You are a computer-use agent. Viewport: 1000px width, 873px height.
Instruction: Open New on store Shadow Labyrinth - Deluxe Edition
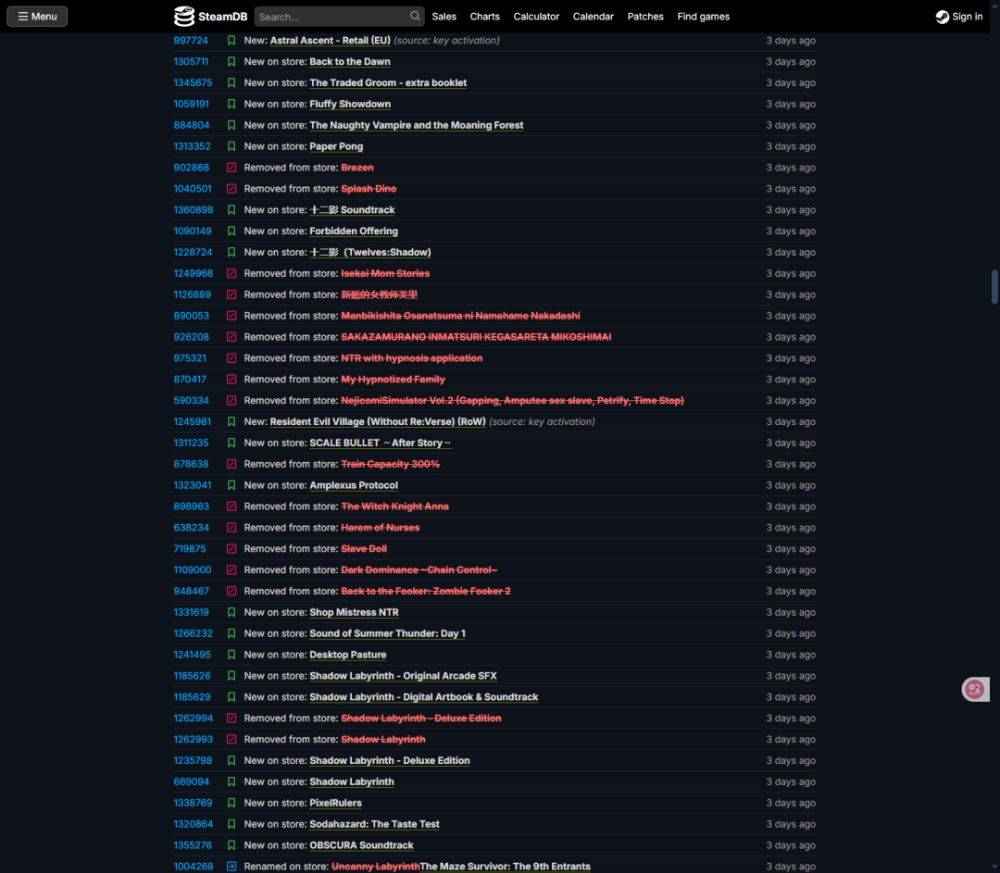pyautogui.click(x=390, y=761)
